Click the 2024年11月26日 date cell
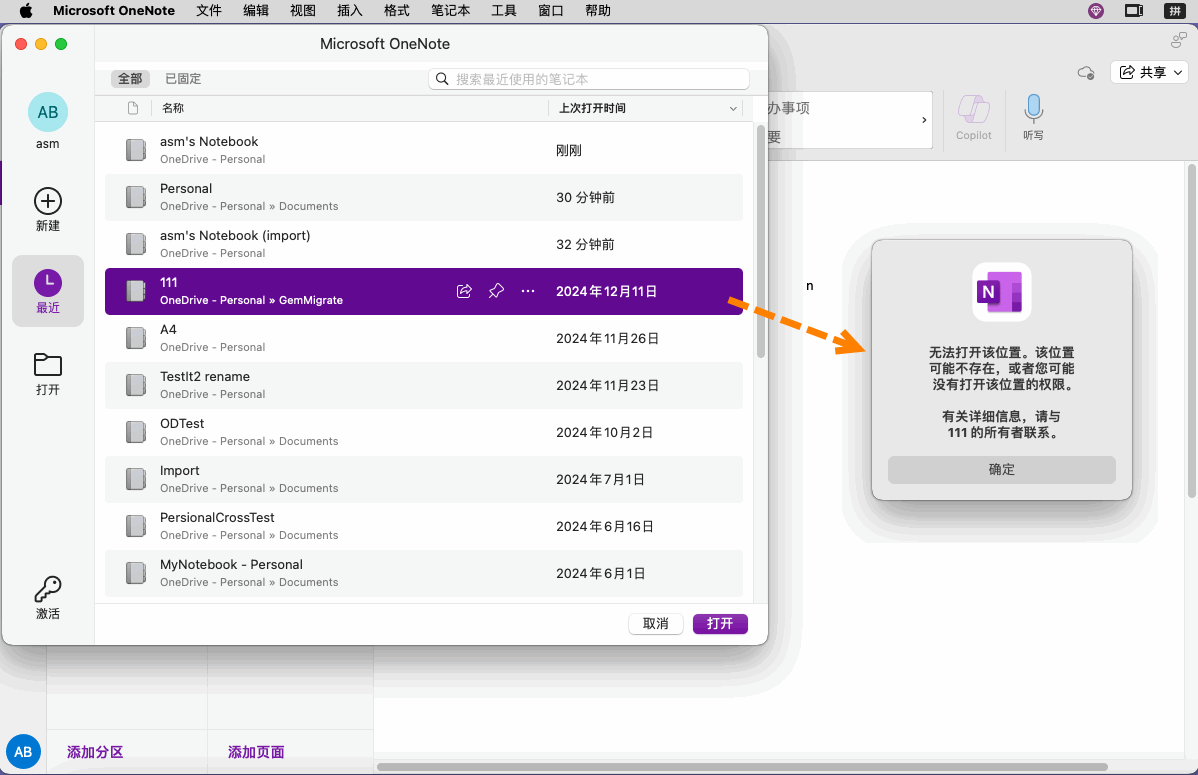Image resolution: width=1198 pixels, height=775 pixels. click(607, 339)
